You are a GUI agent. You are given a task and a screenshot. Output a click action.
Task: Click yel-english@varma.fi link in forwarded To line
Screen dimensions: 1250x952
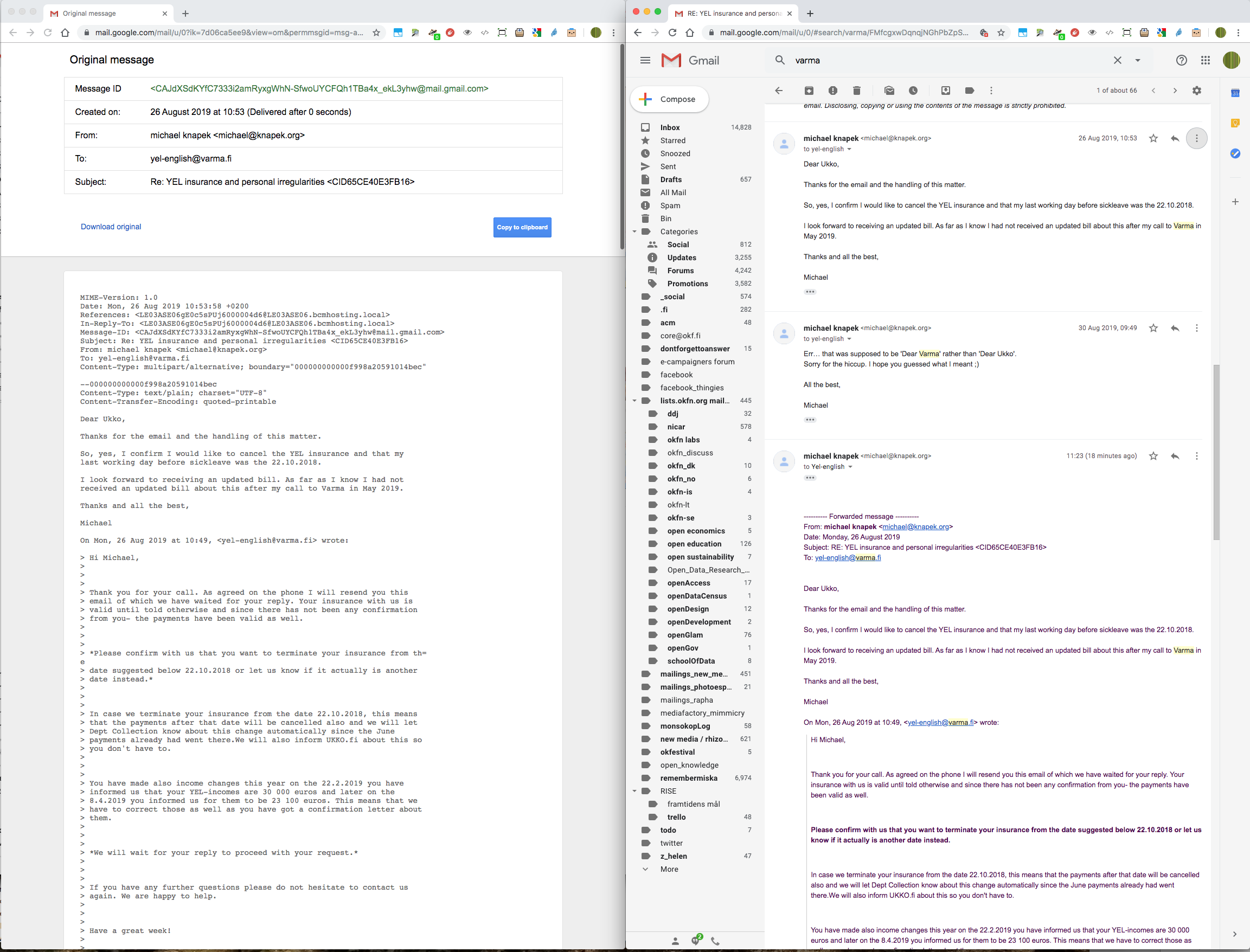(x=848, y=558)
